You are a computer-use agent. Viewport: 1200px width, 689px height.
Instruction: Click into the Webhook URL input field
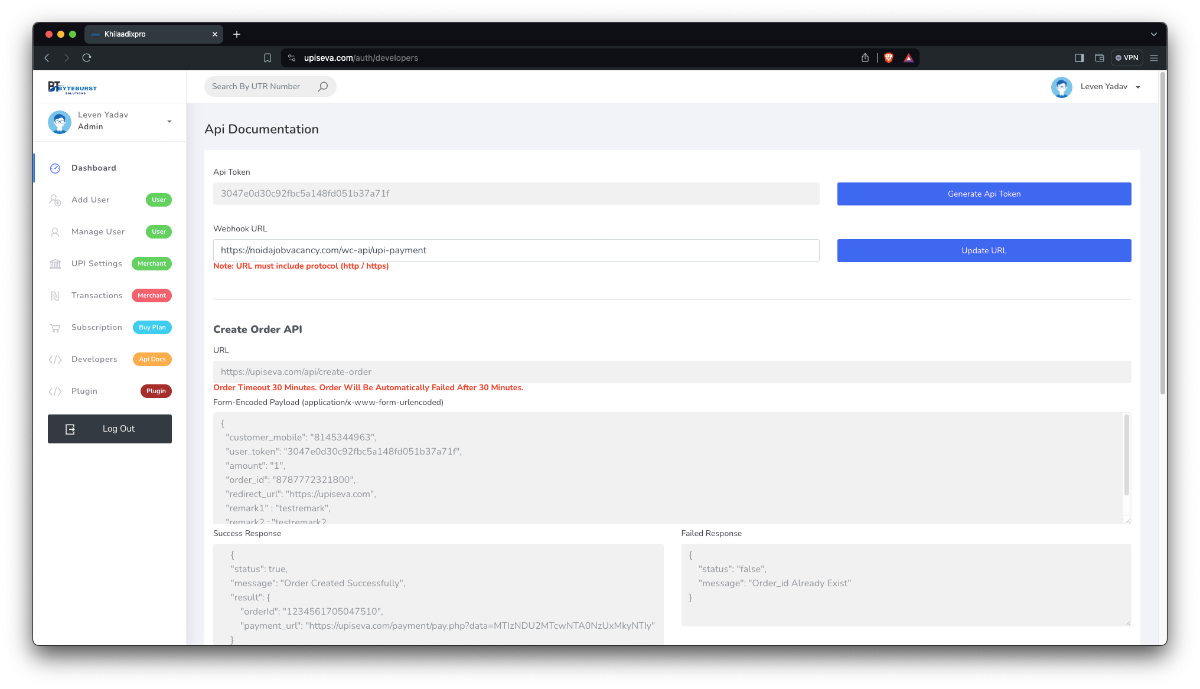click(516, 250)
